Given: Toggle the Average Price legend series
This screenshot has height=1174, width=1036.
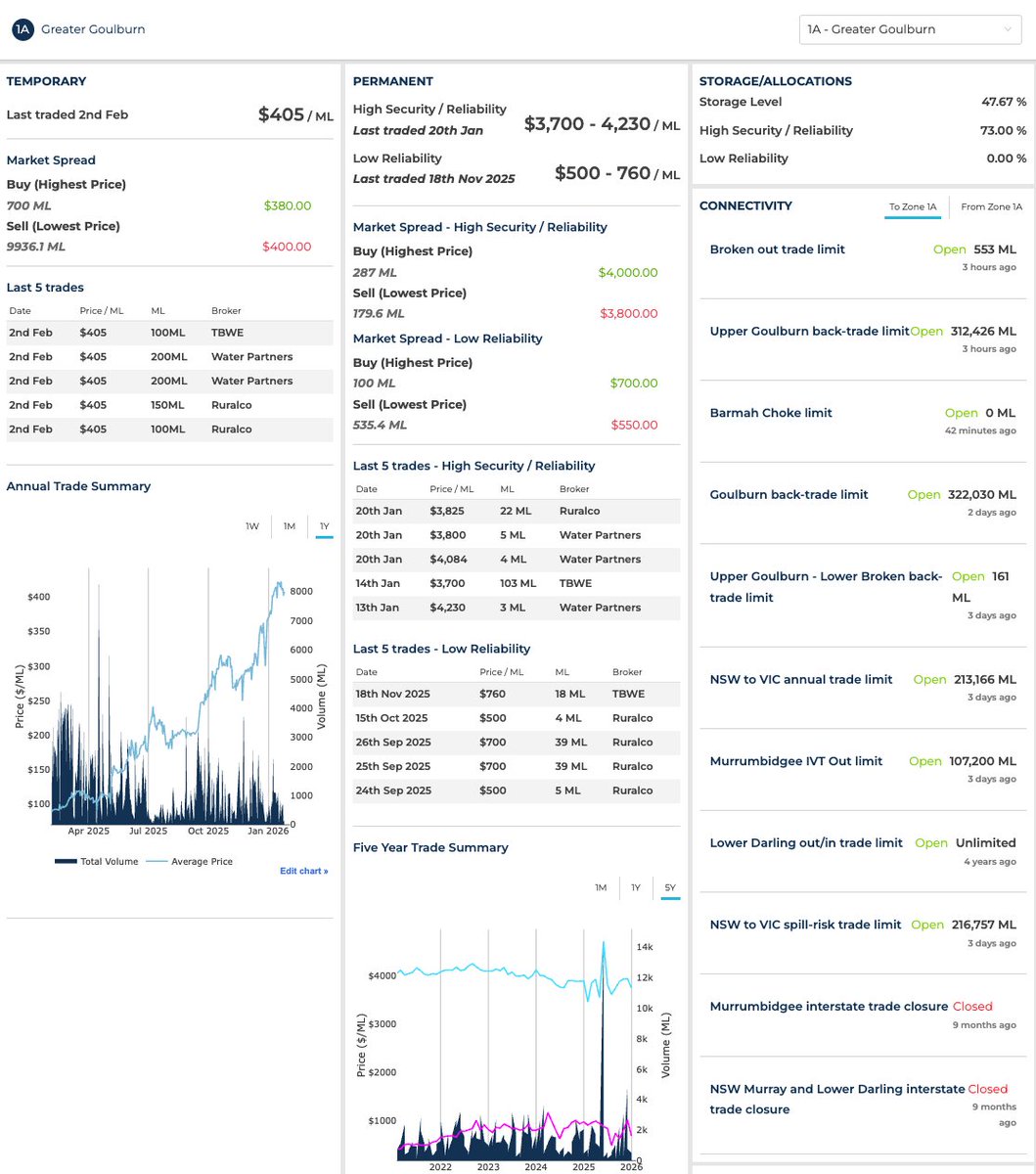Looking at the screenshot, I should pos(190,861).
